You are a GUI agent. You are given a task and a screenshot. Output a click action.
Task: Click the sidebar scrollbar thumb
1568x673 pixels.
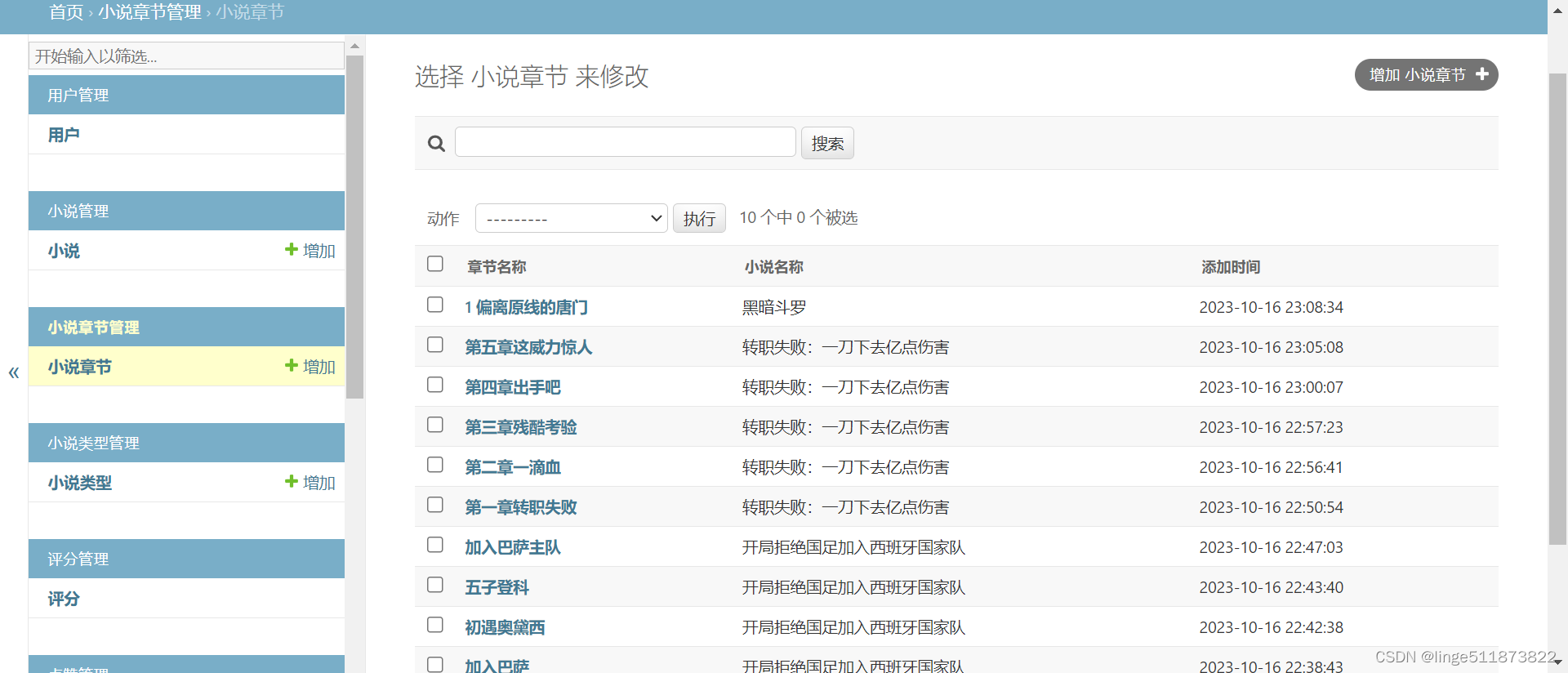[354, 227]
